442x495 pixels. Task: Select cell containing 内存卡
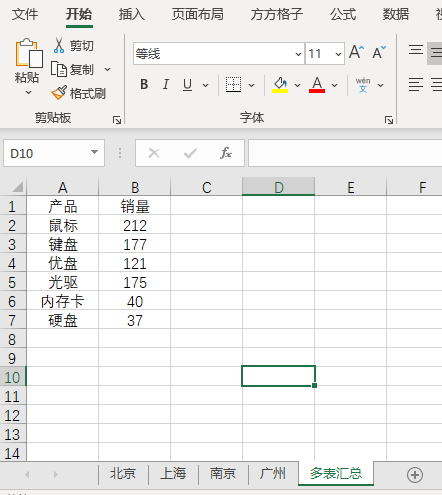[x=63, y=301]
